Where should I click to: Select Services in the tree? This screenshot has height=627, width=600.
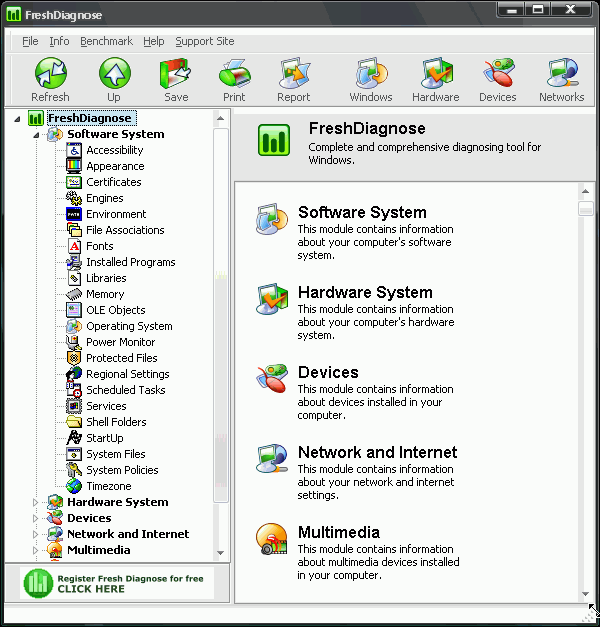(x=106, y=406)
